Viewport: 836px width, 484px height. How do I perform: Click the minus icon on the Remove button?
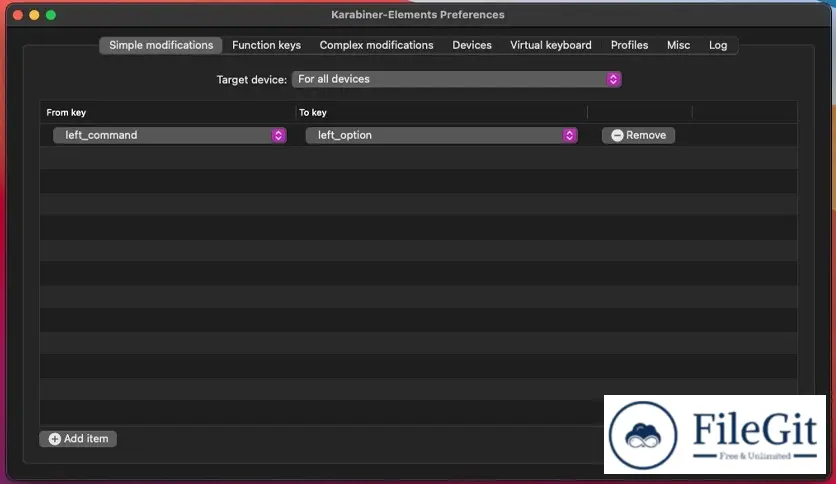tap(617, 135)
